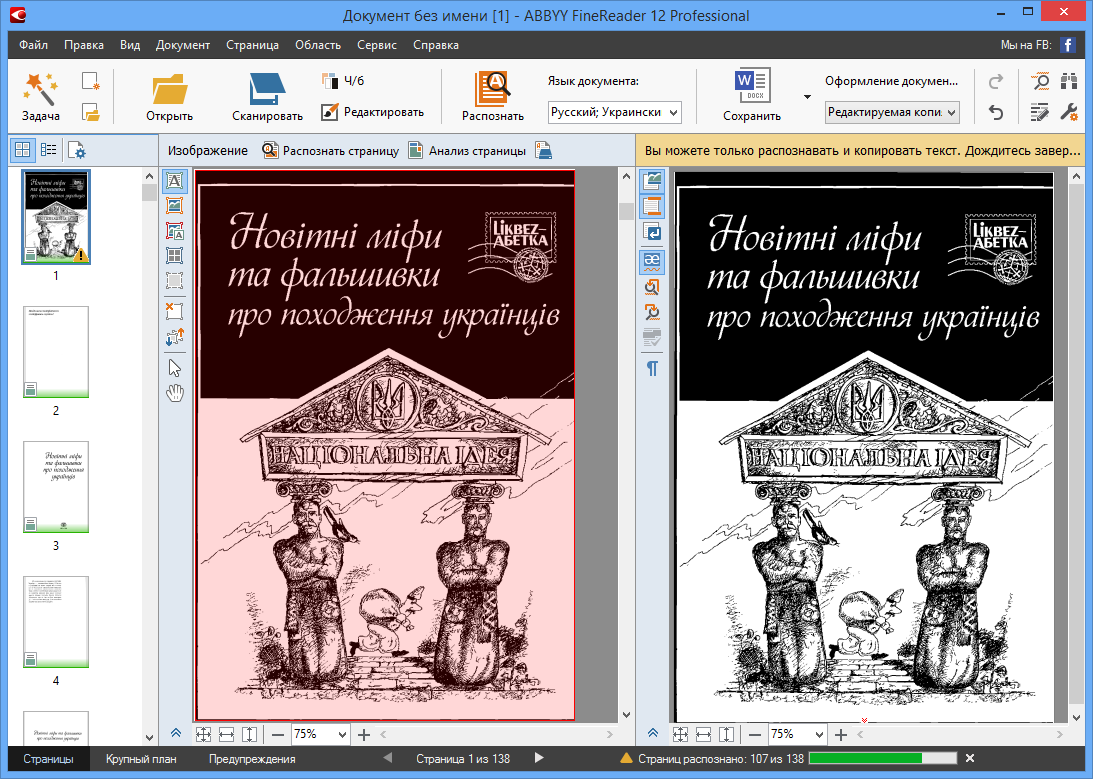Expand Сохранить dropdown arrow

(807, 97)
